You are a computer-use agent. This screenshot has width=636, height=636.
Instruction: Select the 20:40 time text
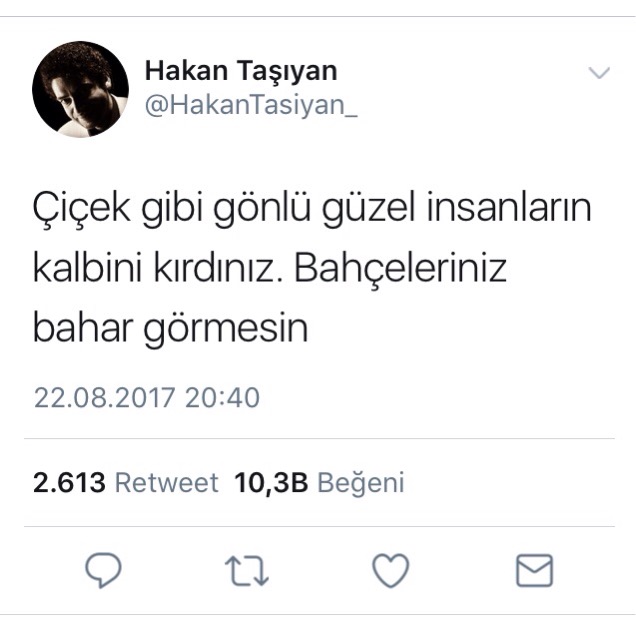coord(222,398)
